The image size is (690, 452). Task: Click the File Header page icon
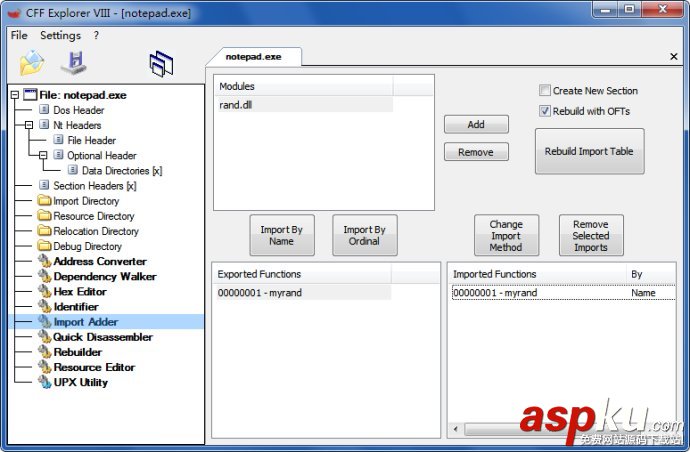click(58, 140)
